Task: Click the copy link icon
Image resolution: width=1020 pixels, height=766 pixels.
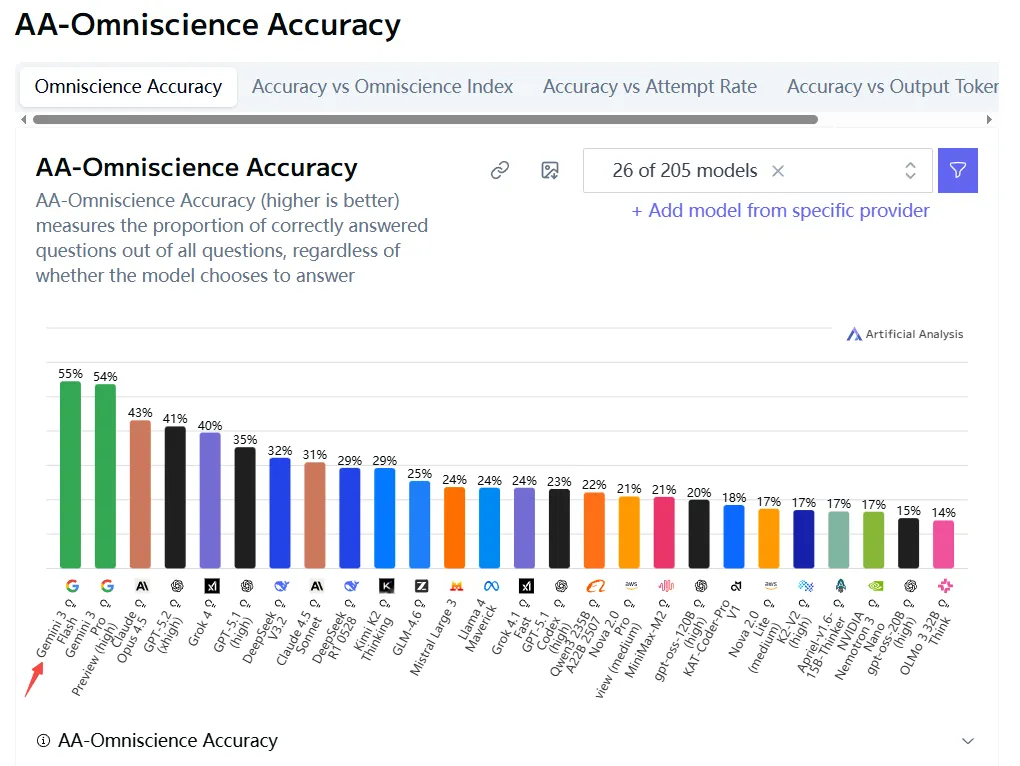Action: coord(500,171)
